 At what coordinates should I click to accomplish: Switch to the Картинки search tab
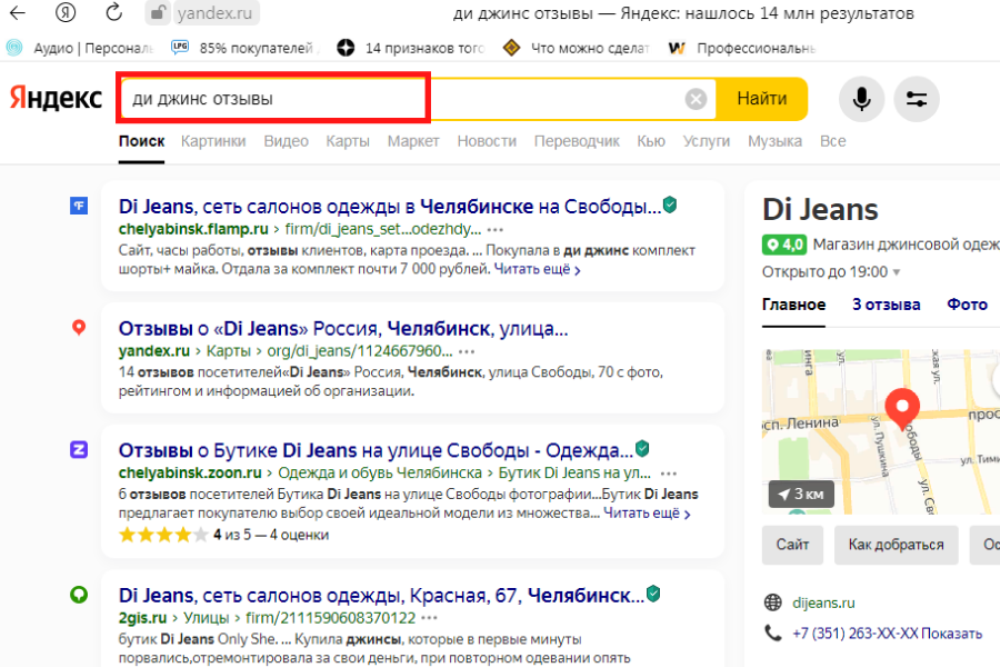213,141
